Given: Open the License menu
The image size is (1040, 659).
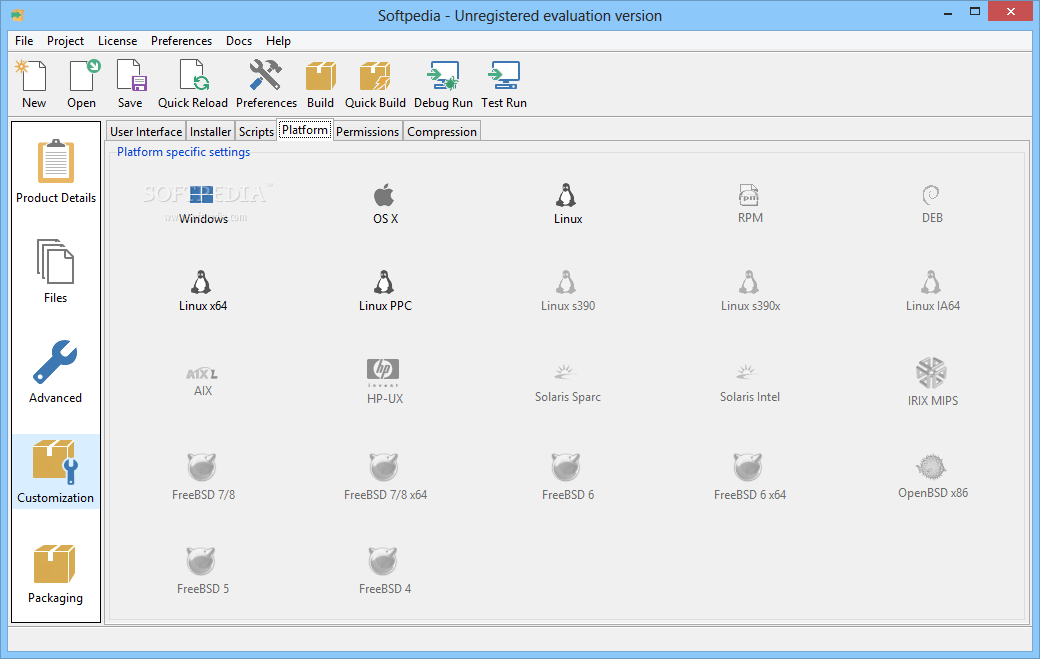Looking at the screenshot, I should pos(117,40).
